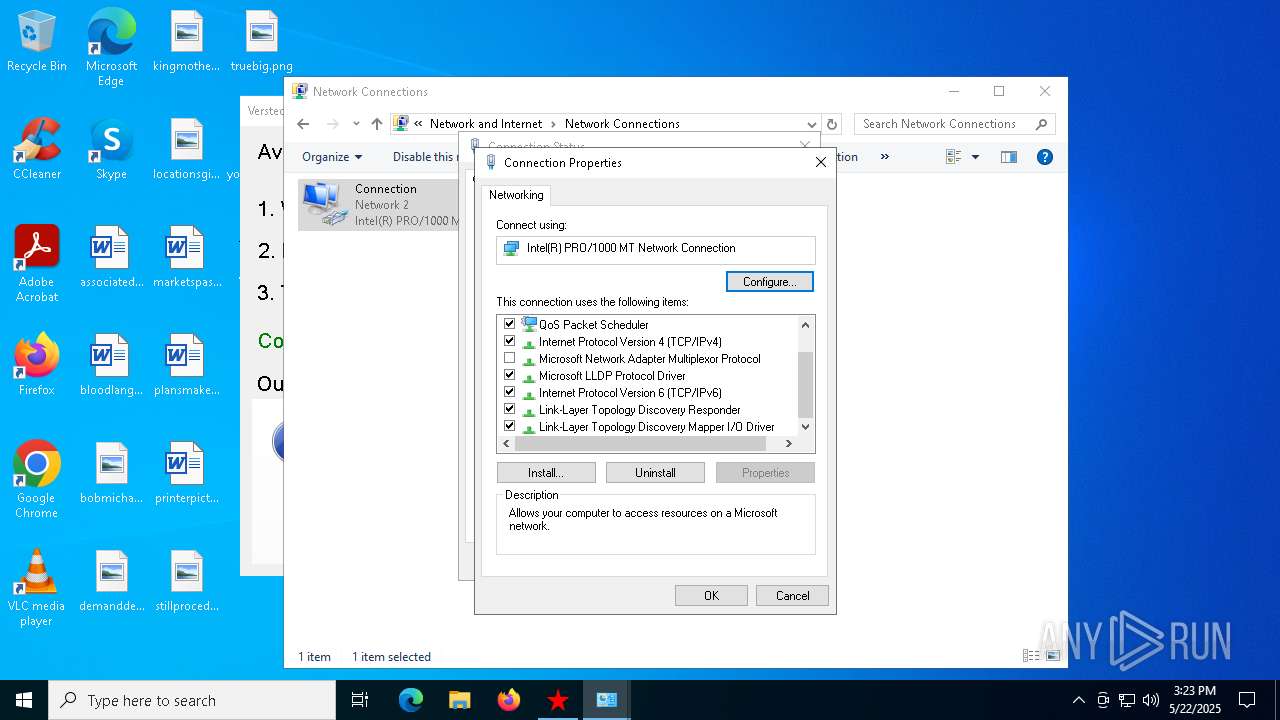Toggle Internet Protocol Version 4 checkbox
1280x720 pixels.
coord(510,341)
